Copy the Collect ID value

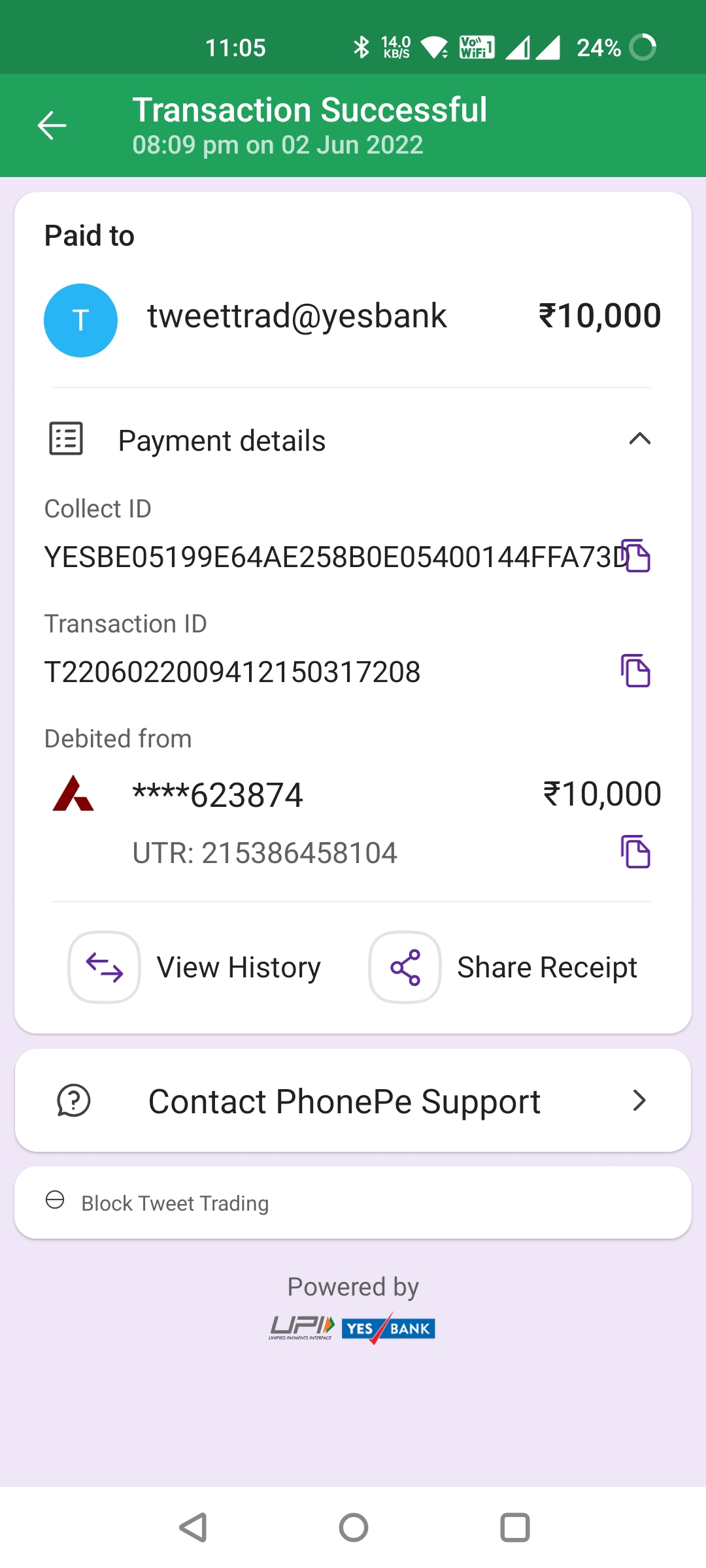tap(636, 556)
